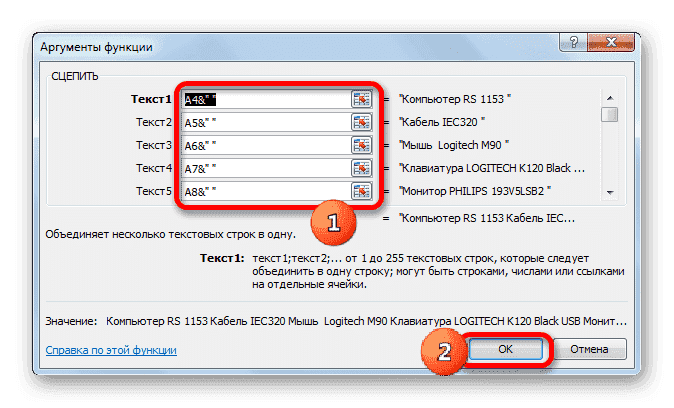Click the range selector icon for Текст2

pos(361,123)
